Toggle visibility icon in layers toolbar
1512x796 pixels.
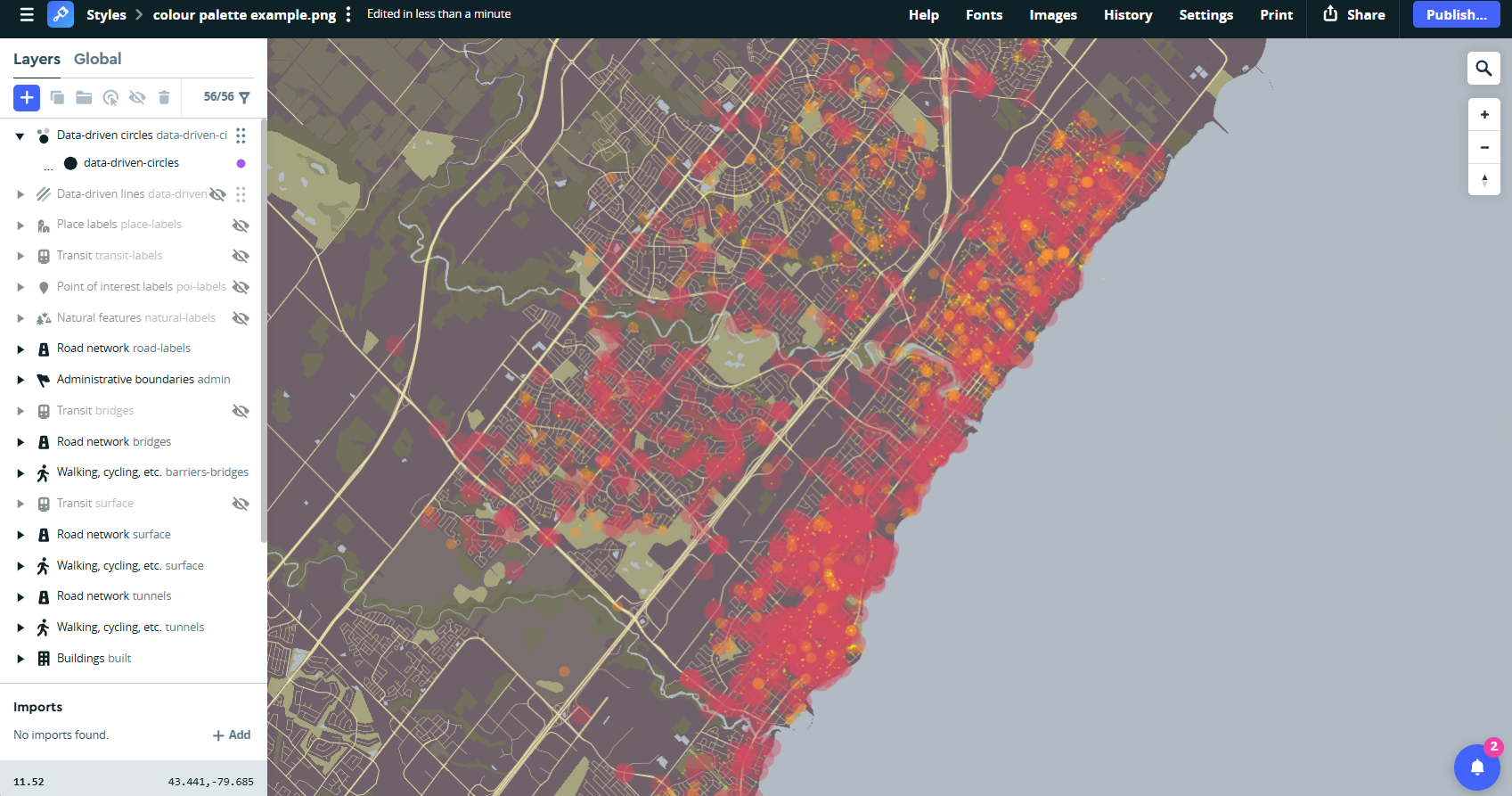pyautogui.click(x=137, y=97)
